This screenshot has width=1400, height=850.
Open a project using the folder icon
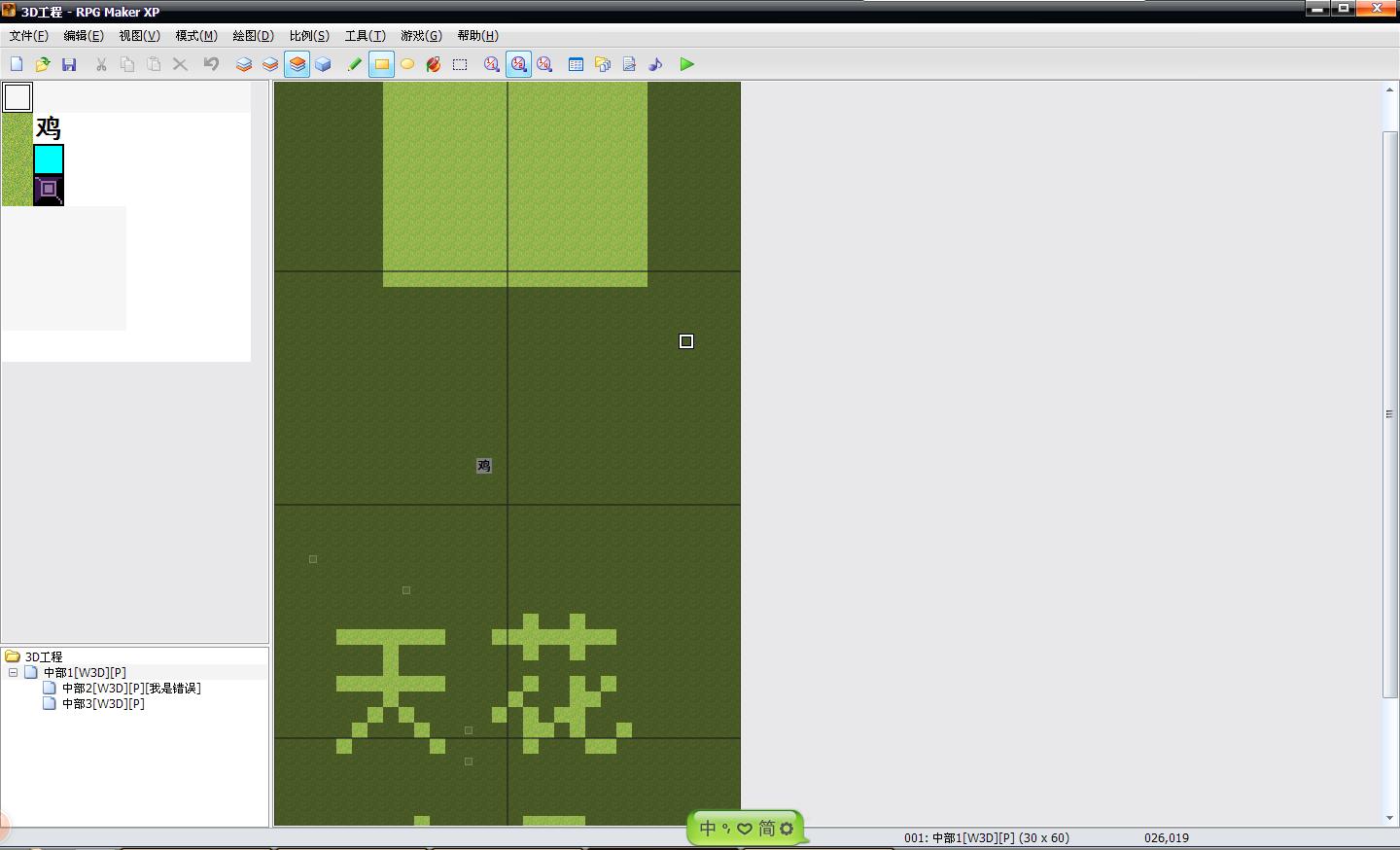[43, 64]
